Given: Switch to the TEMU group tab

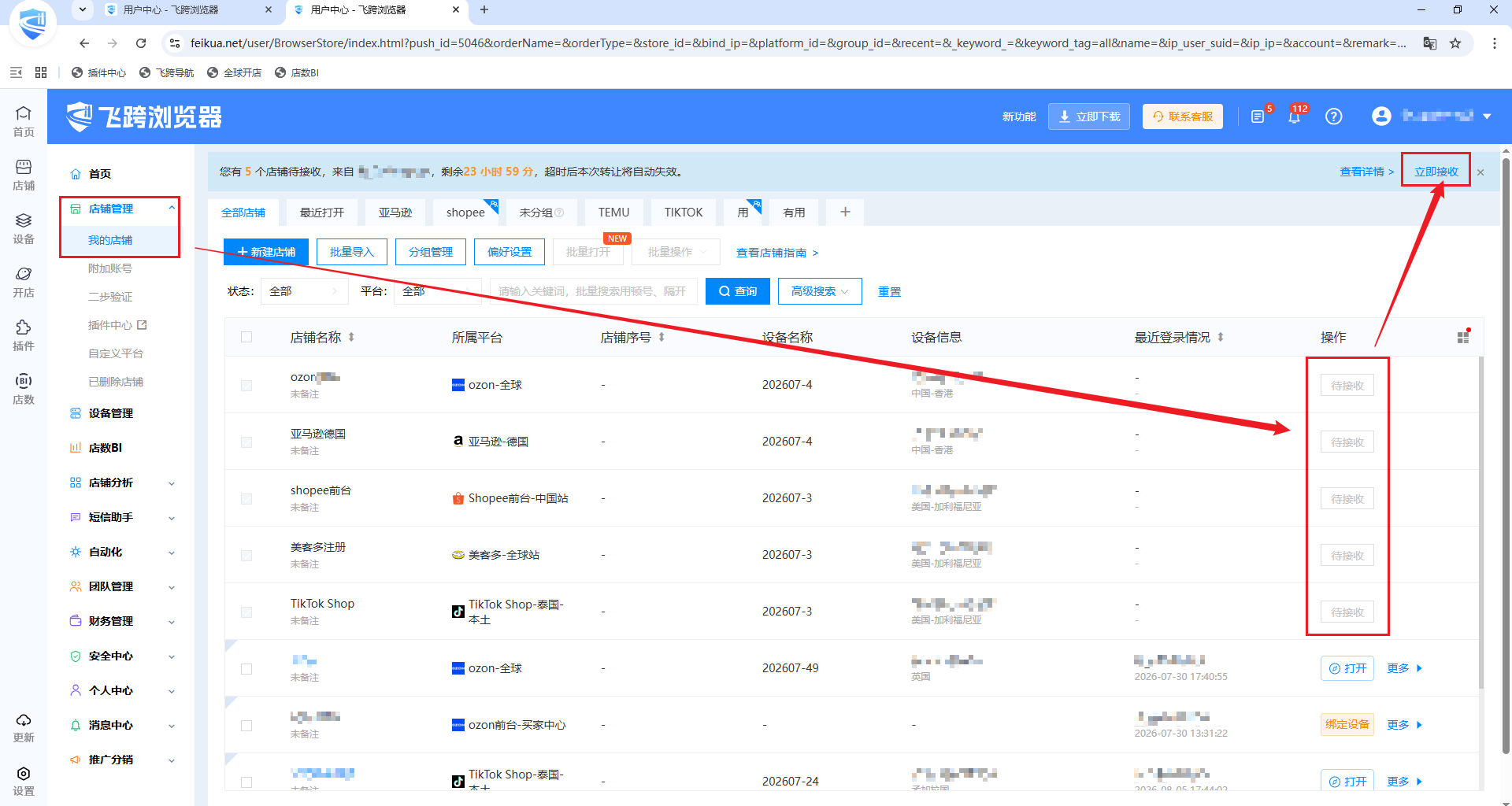Looking at the screenshot, I should tap(613, 213).
